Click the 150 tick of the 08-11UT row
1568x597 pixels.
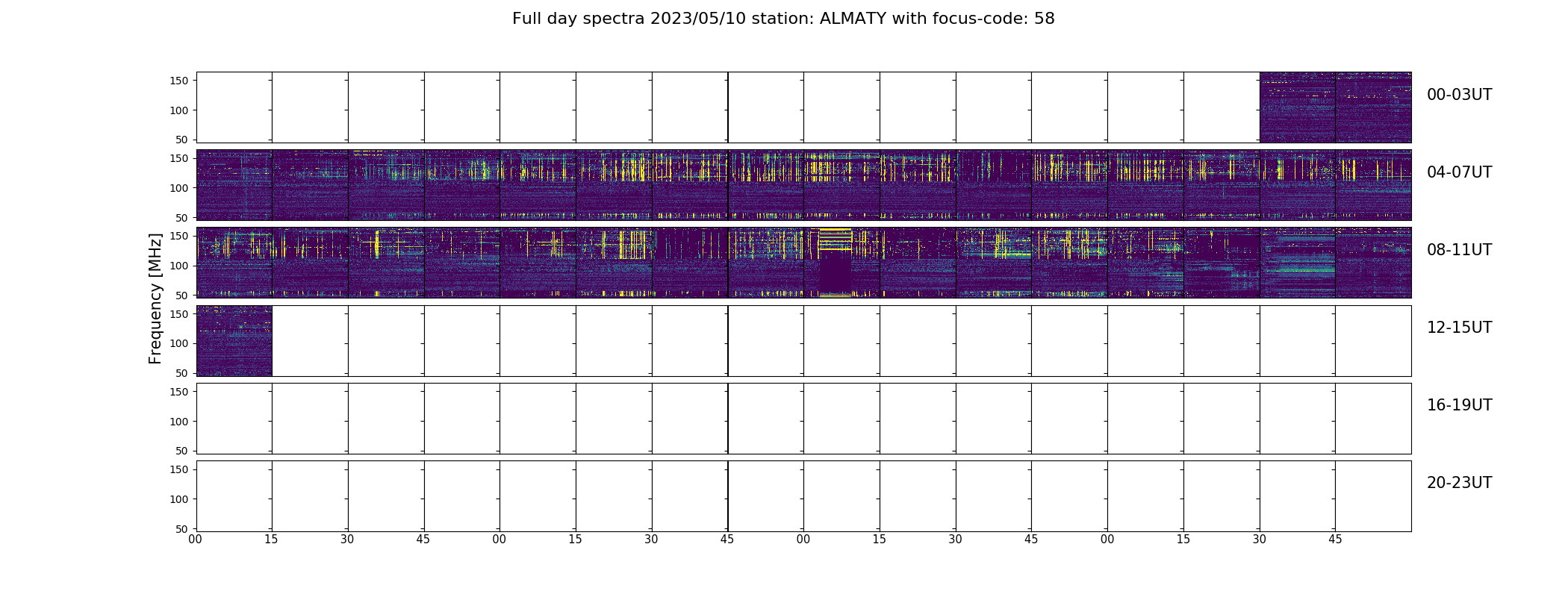[180, 236]
